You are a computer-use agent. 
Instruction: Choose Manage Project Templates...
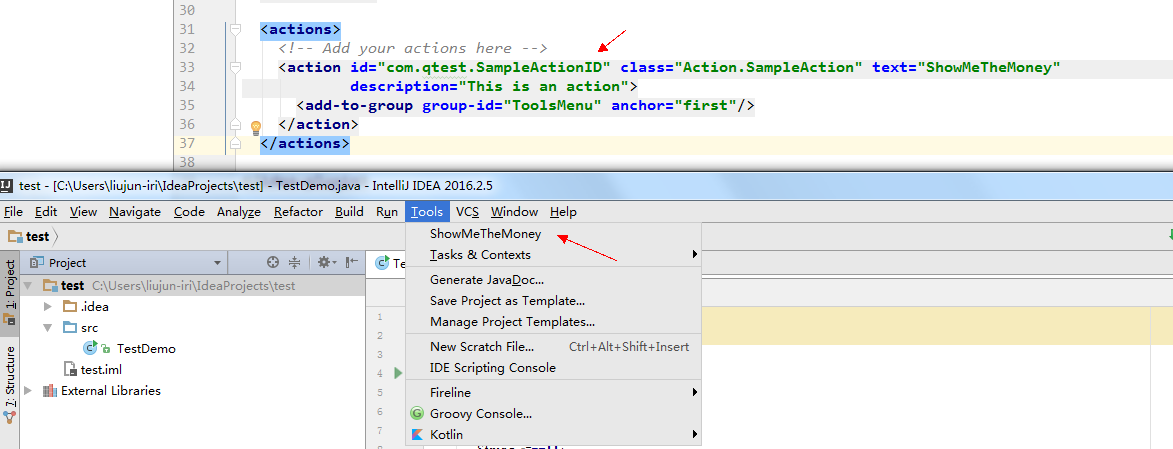click(554, 322)
